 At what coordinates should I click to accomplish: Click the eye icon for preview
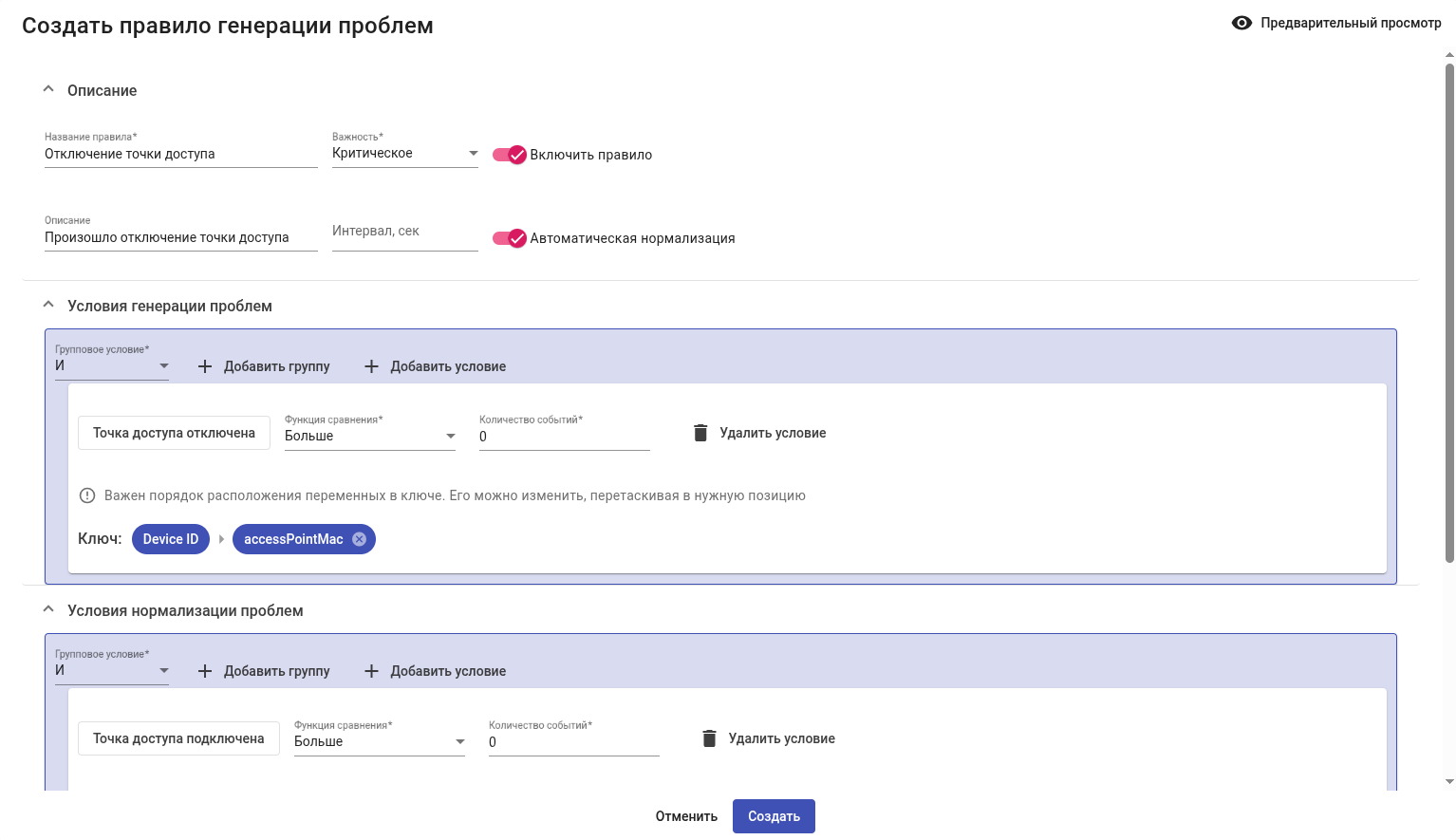click(1241, 23)
